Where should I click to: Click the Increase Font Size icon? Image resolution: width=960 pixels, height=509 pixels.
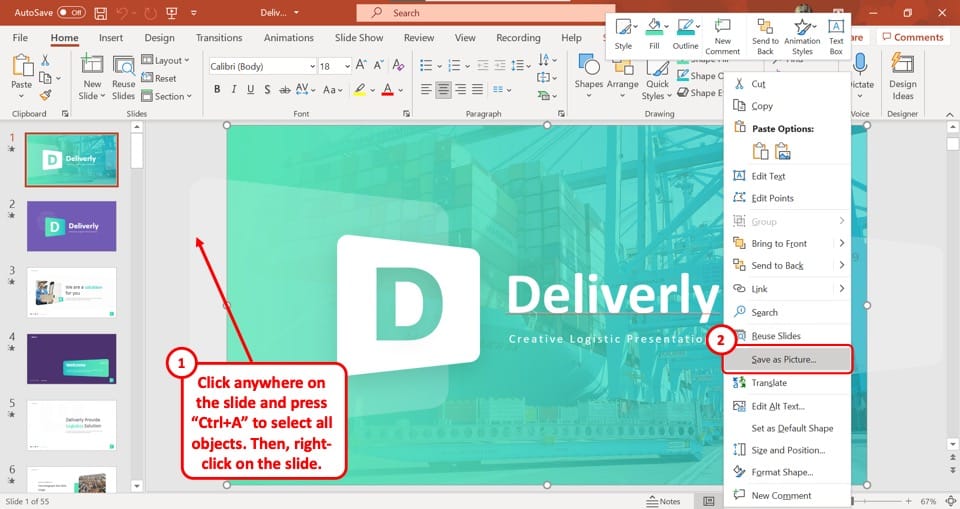pos(361,65)
